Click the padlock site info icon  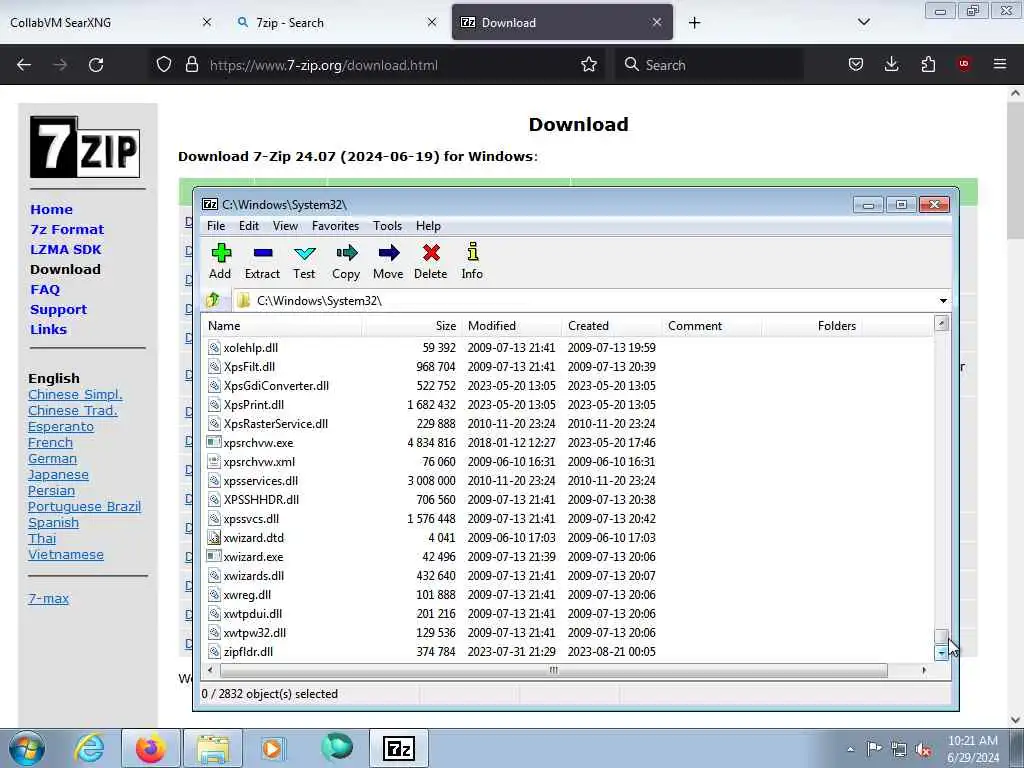(x=191, y=65)
